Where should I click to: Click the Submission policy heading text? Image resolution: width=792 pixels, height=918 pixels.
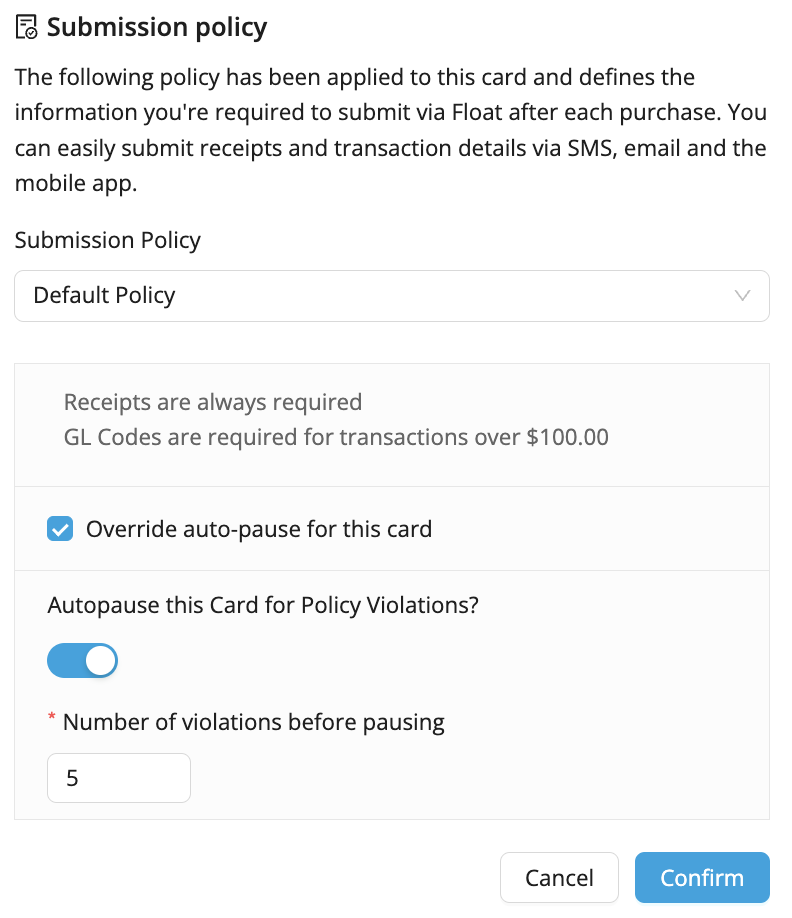[157, 28]
